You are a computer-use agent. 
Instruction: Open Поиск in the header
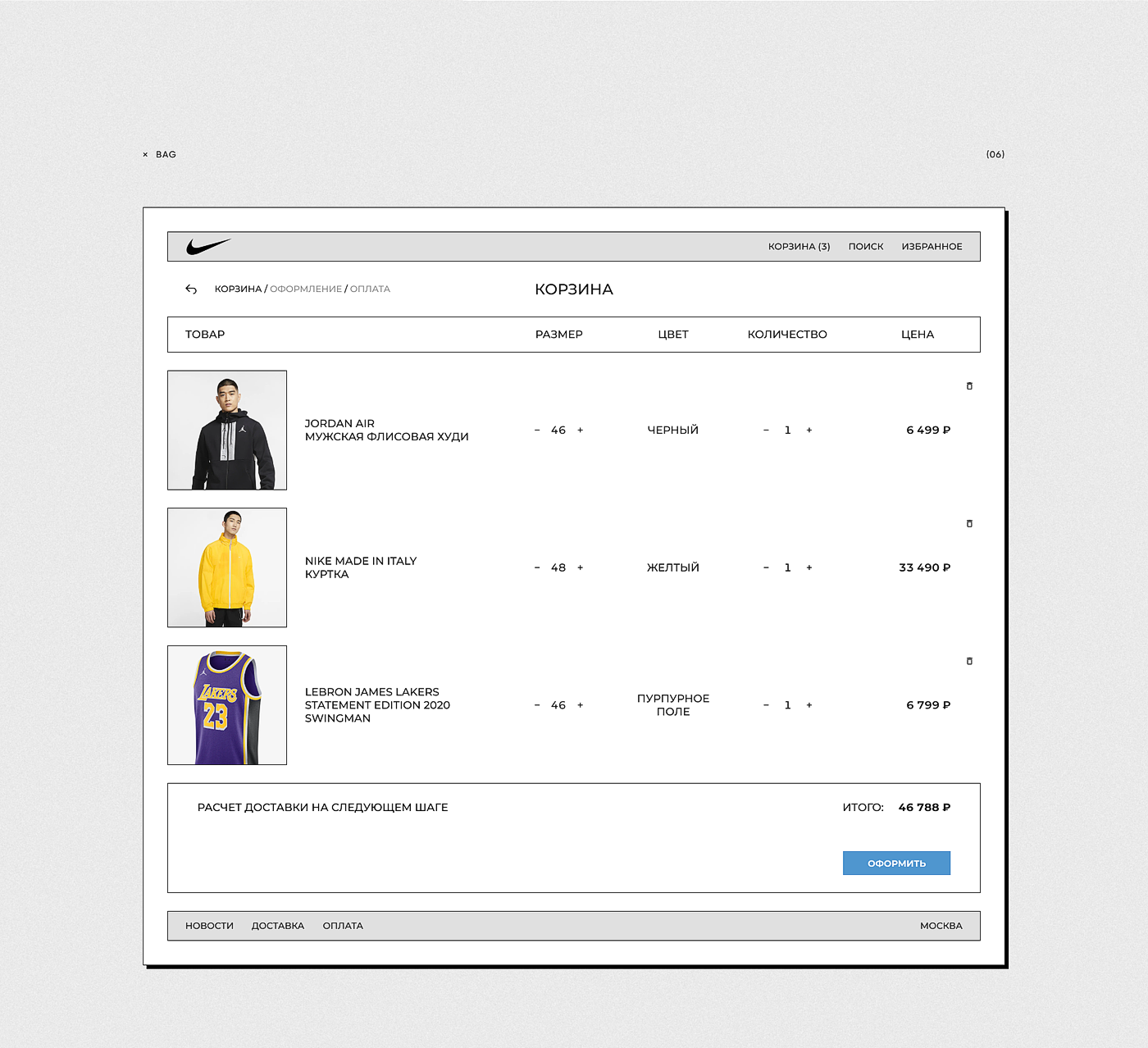click(866, 246)
